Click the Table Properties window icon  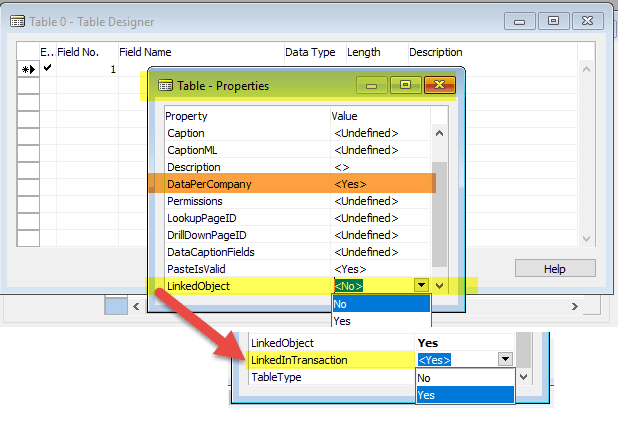[x=165, y=86]
